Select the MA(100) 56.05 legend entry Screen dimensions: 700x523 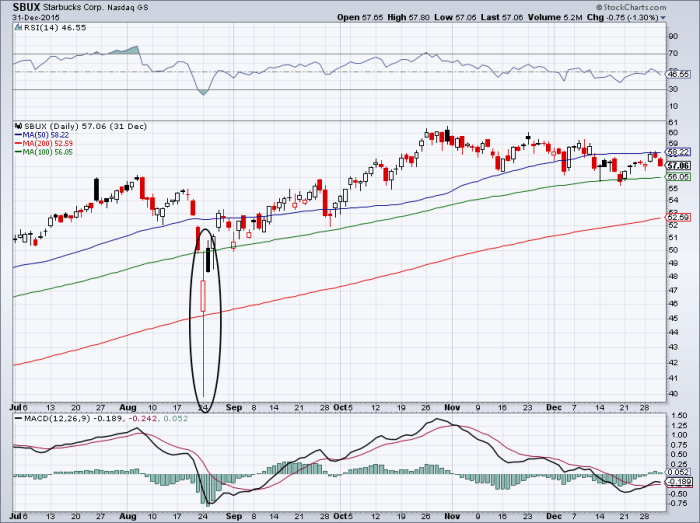click(x=44, y=152)
